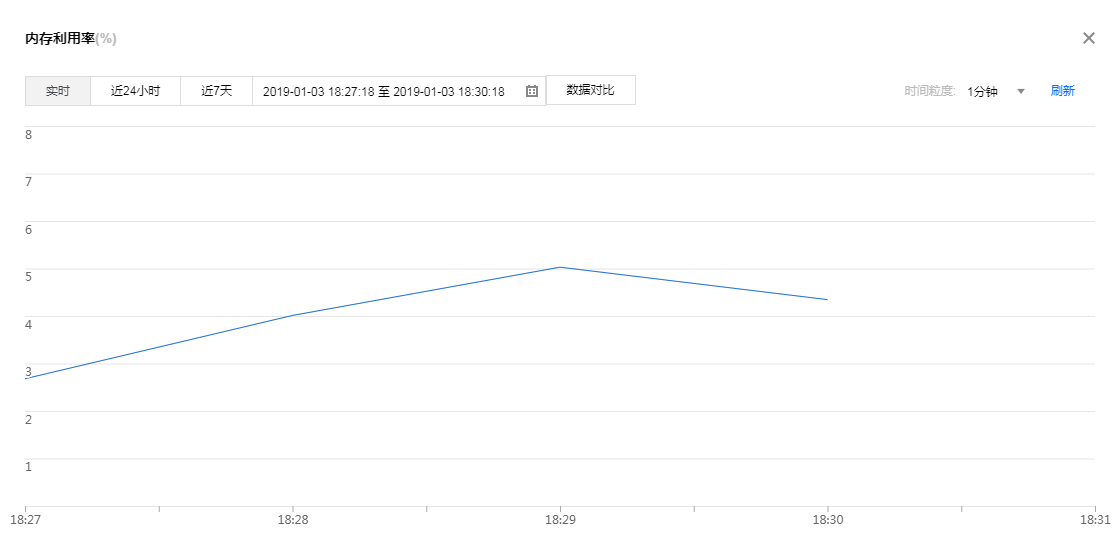Click the line peak at 18:29

coord(560,267)
